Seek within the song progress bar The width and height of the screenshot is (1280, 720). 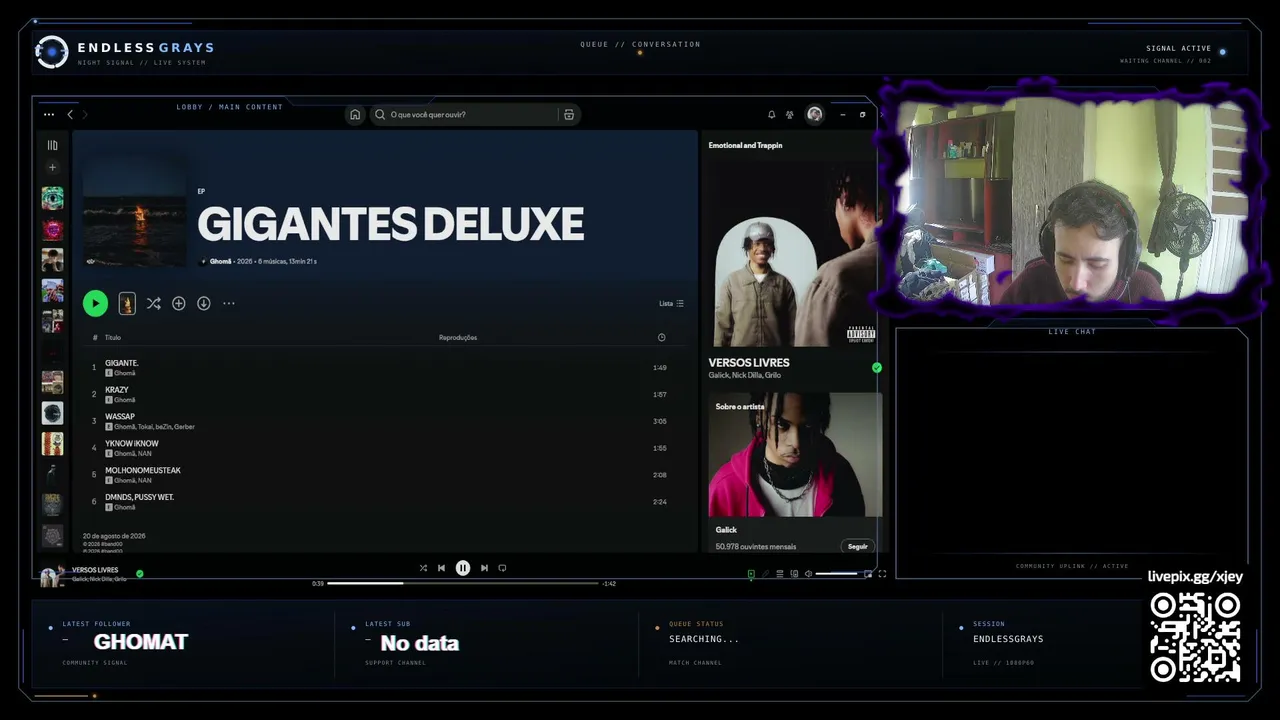[463, 583]
